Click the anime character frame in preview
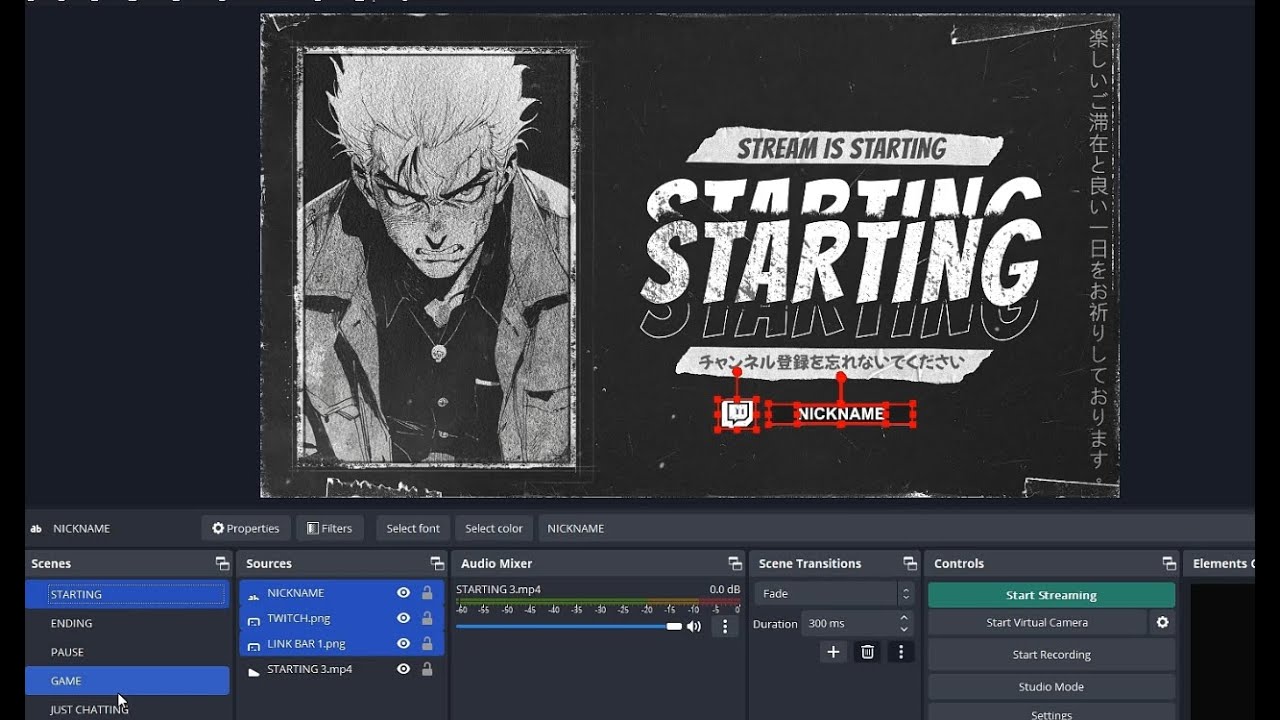1280x720 pixels. tap(438, 258)
